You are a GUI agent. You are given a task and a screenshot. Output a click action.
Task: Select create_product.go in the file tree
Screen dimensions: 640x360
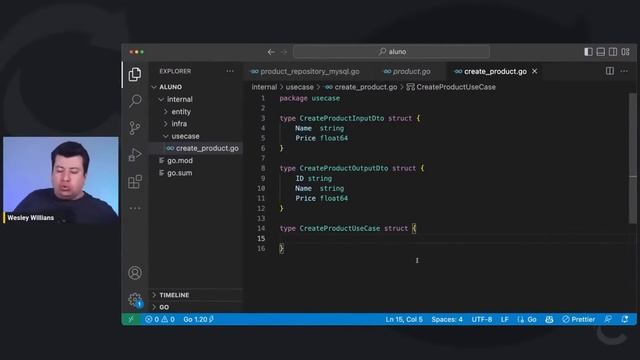(197, 148)
